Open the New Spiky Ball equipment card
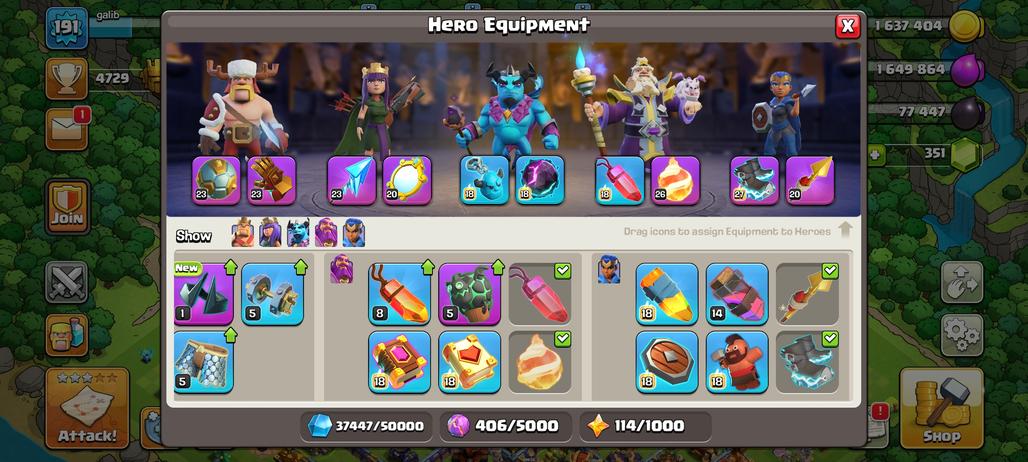Image resolution: width=1028 pixels, height=462 pixels. (203, 294)
